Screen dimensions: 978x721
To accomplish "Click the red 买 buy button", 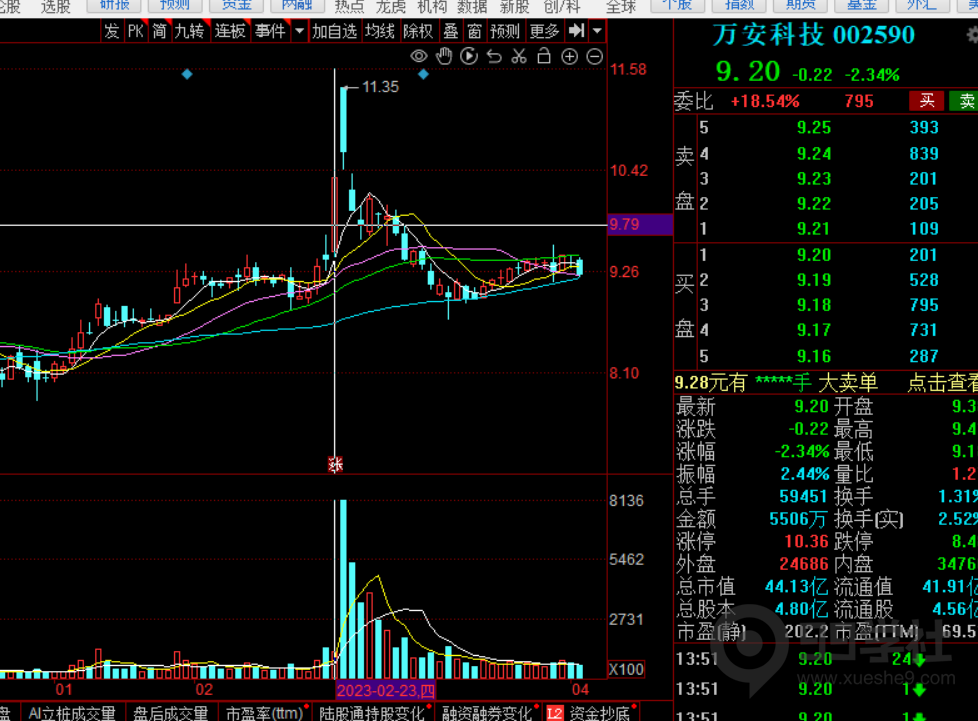I will (x=926, y=101).
